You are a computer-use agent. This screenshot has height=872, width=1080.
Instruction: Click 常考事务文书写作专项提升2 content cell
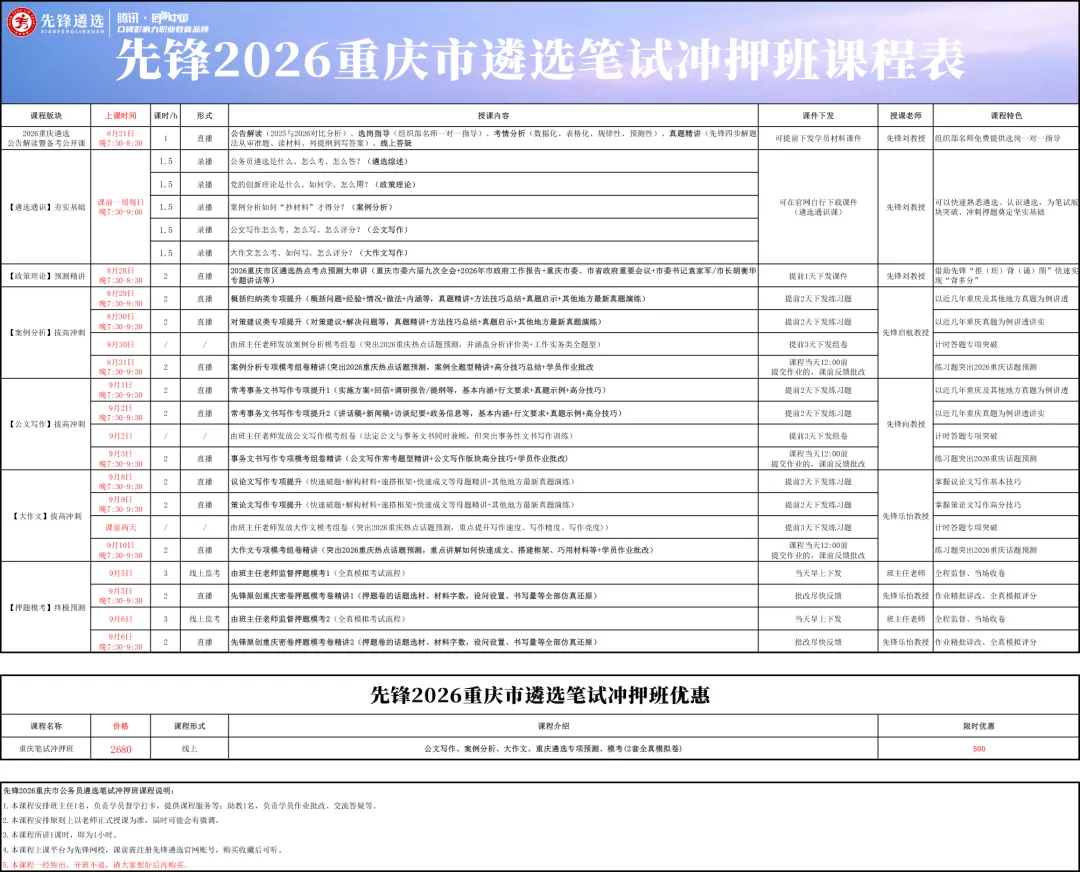coord(493,413)
